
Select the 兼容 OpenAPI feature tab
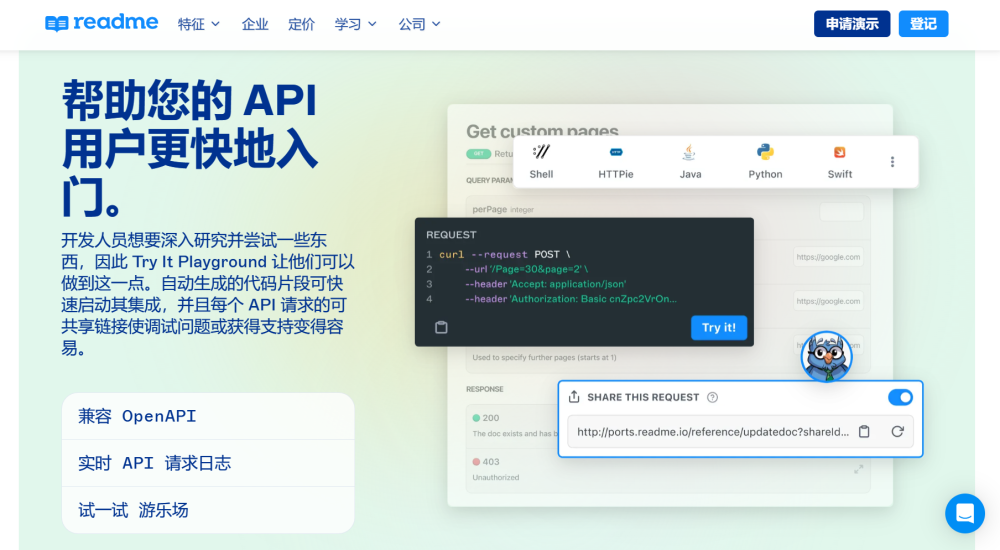[x=208, y=416]
